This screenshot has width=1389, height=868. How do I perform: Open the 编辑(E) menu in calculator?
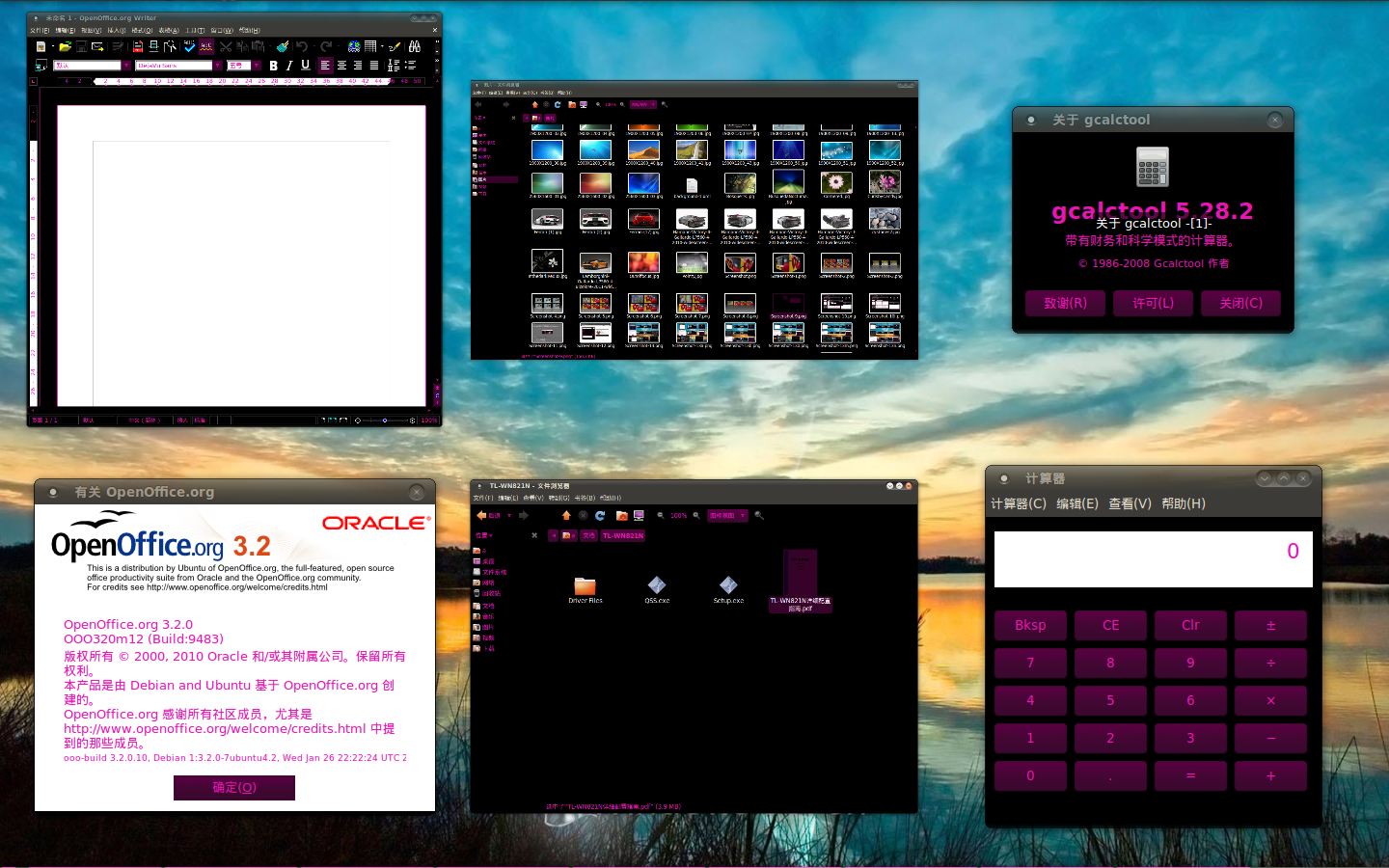1077,503
